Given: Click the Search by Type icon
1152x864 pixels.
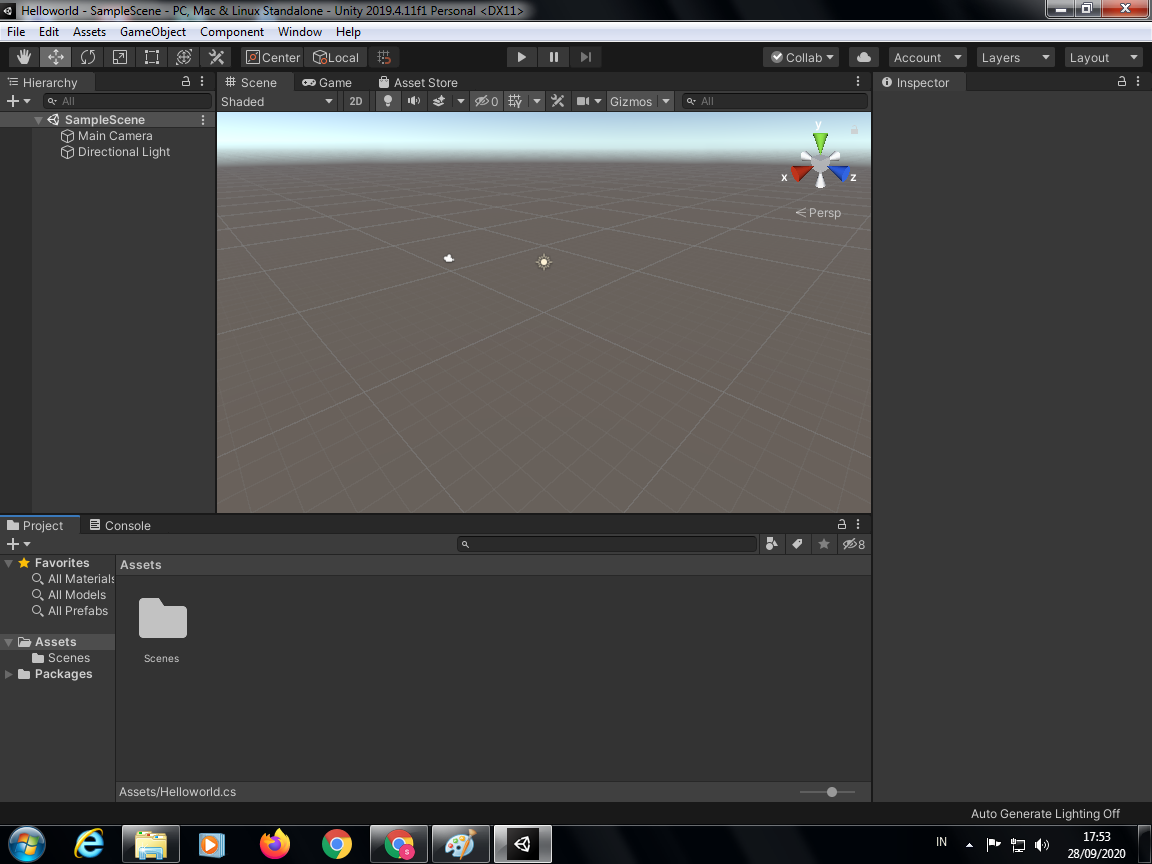Looking at the screenshot, I should coord(771,544).
